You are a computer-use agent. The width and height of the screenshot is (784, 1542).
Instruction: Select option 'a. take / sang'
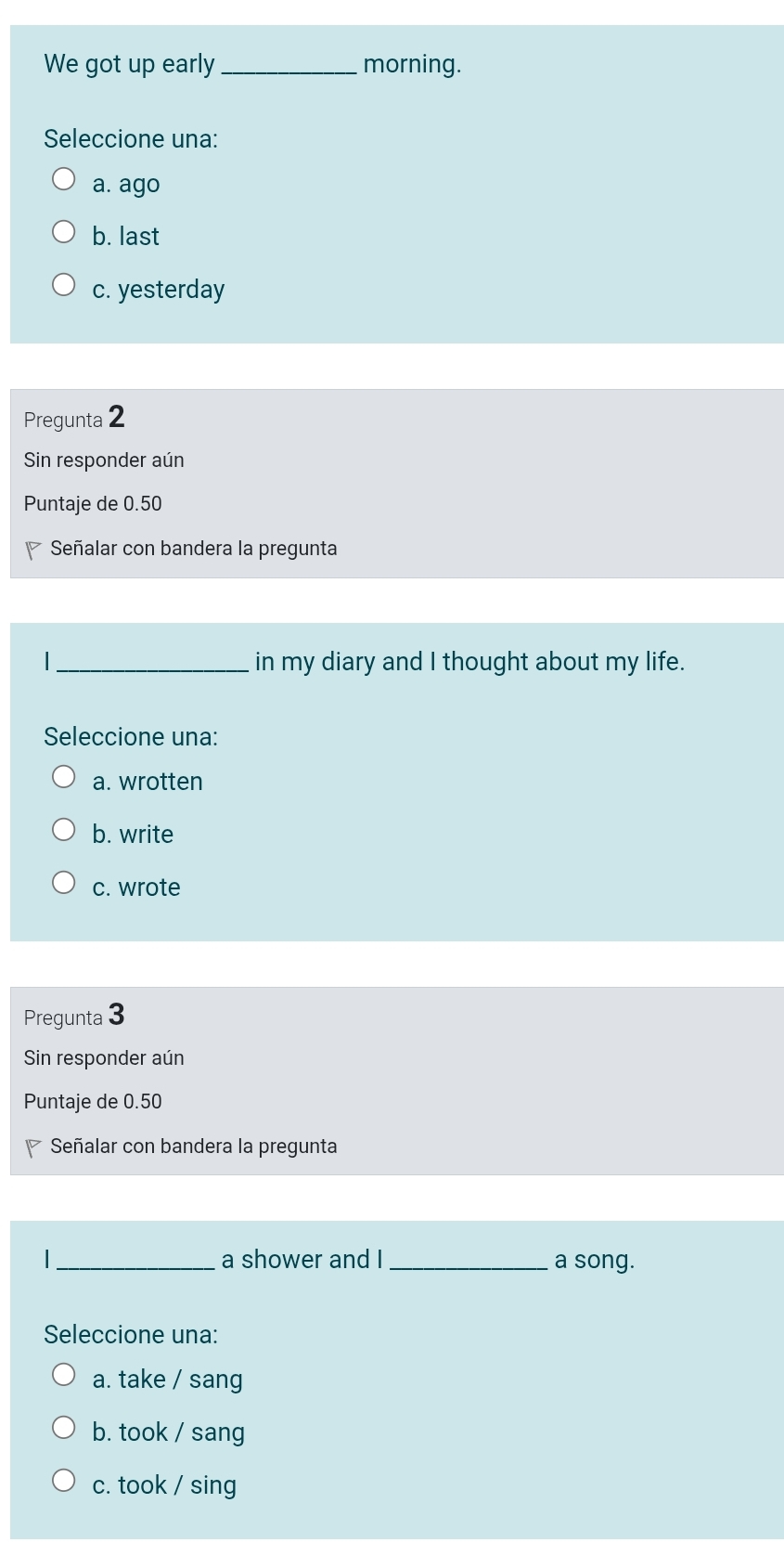(x=63, y=1374)
